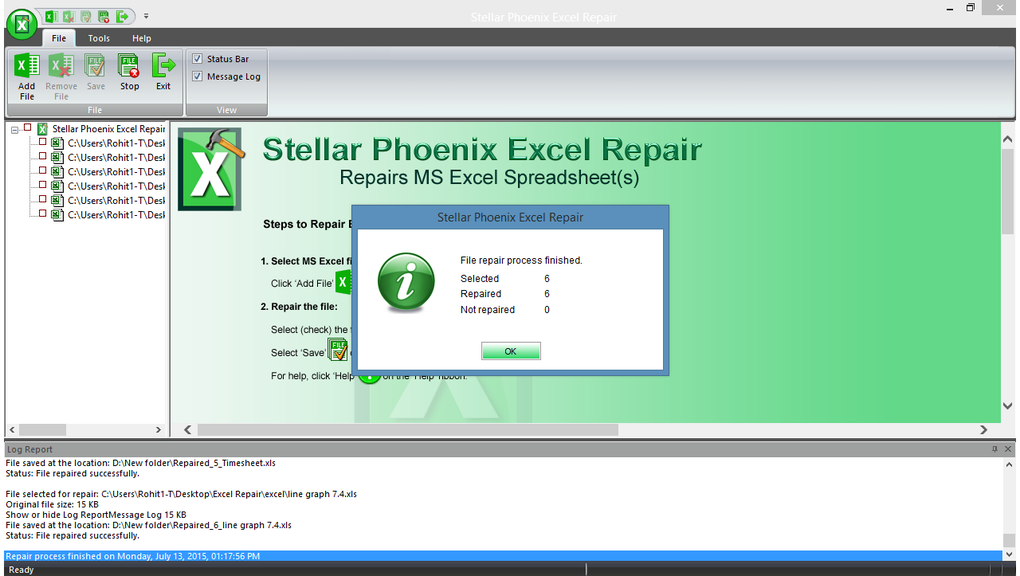Image resolution: width=1020 pixels, height=576 pixels.
Task: Select the Stellar Phoenix Excel Repair root tree icon
Action: click(42, 129)
